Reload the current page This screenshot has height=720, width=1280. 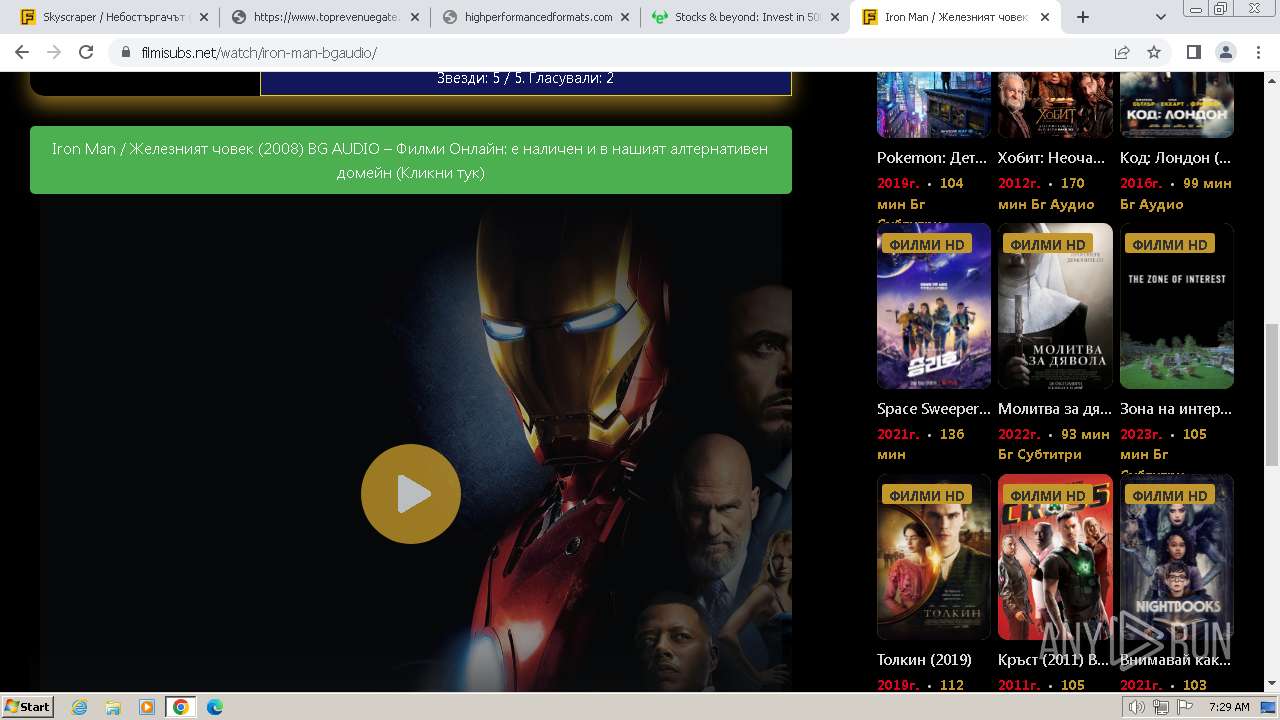(86, 53)
